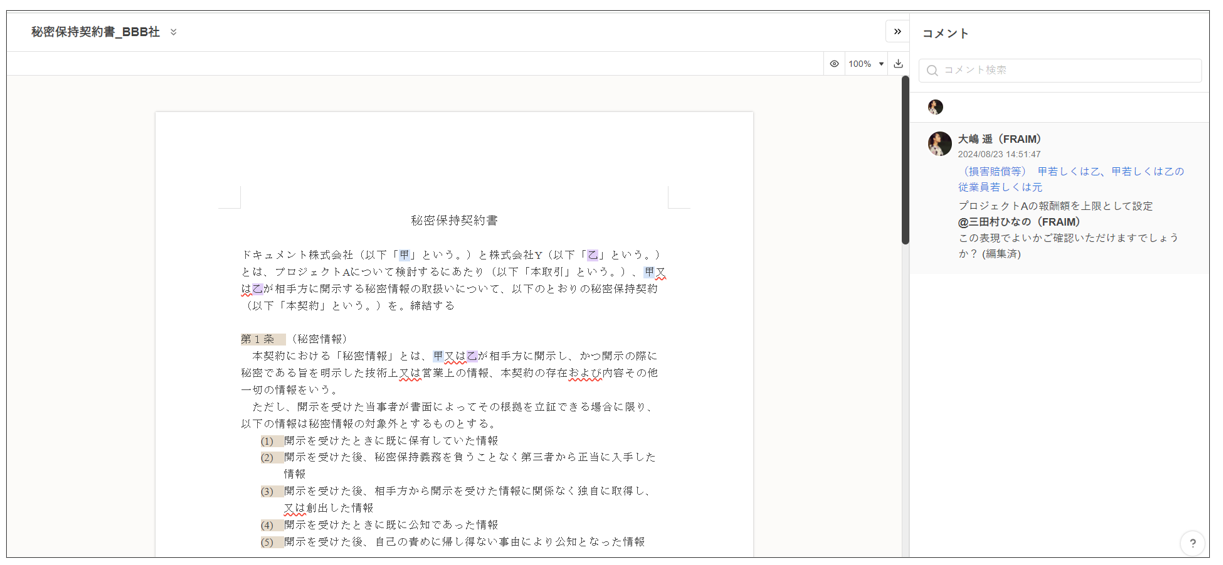Click the small user avatar filter above comments
1223x565 pixels.
click(x=935, y=107)
